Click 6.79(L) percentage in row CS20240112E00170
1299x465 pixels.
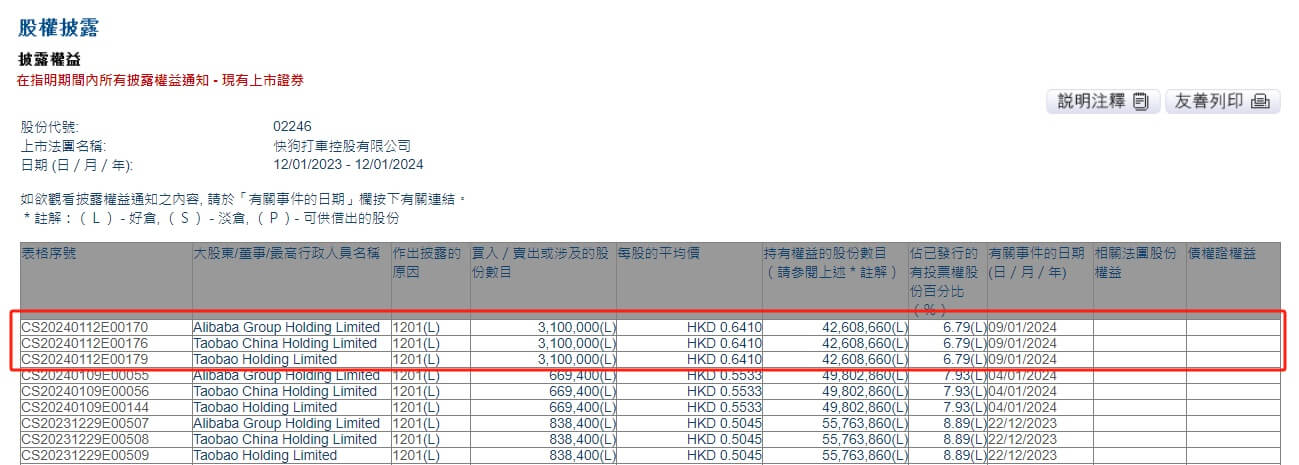(x=964, y=327)
